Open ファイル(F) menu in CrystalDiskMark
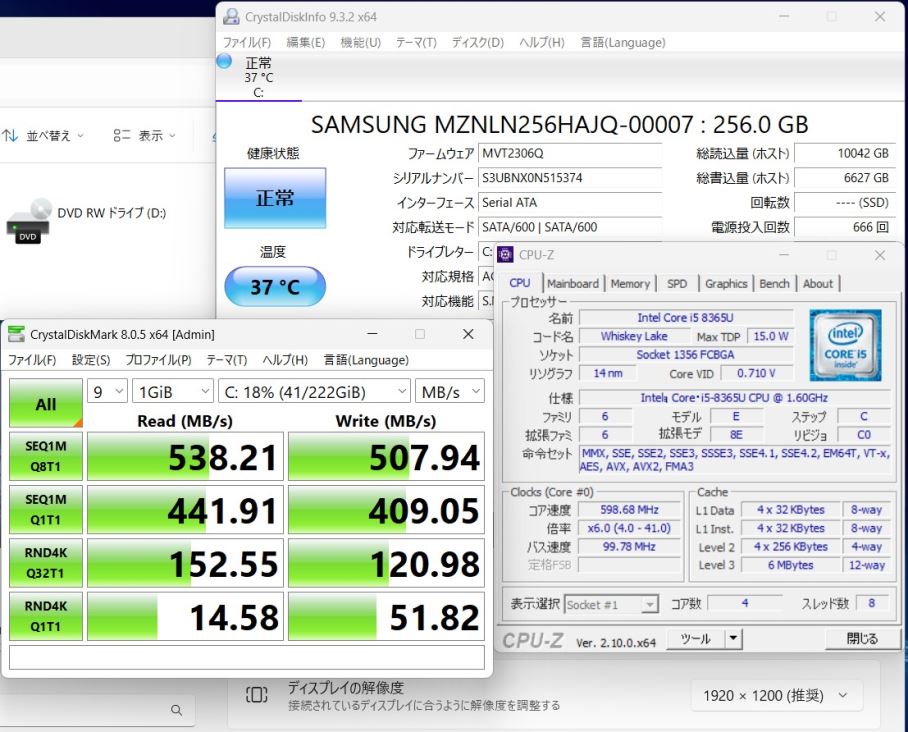This screenshot has height=732, width=908. click(x=32, y=360)
